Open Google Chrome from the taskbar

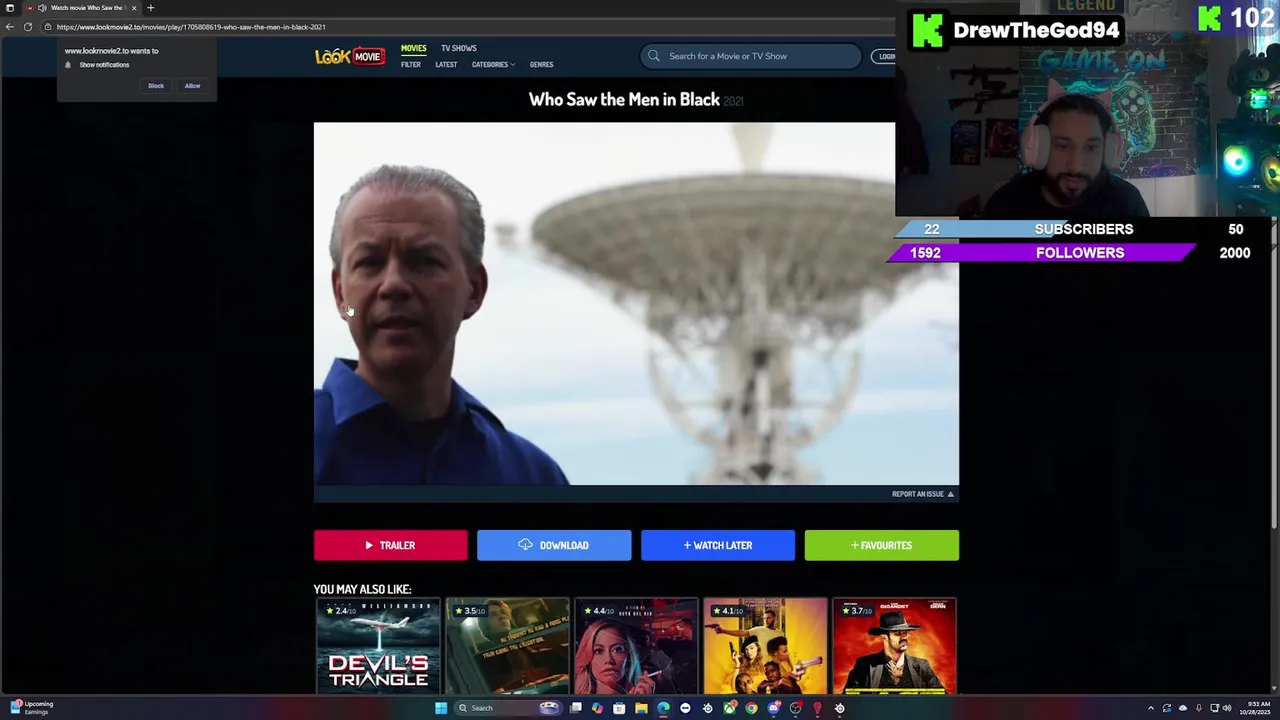click(751, 708)
